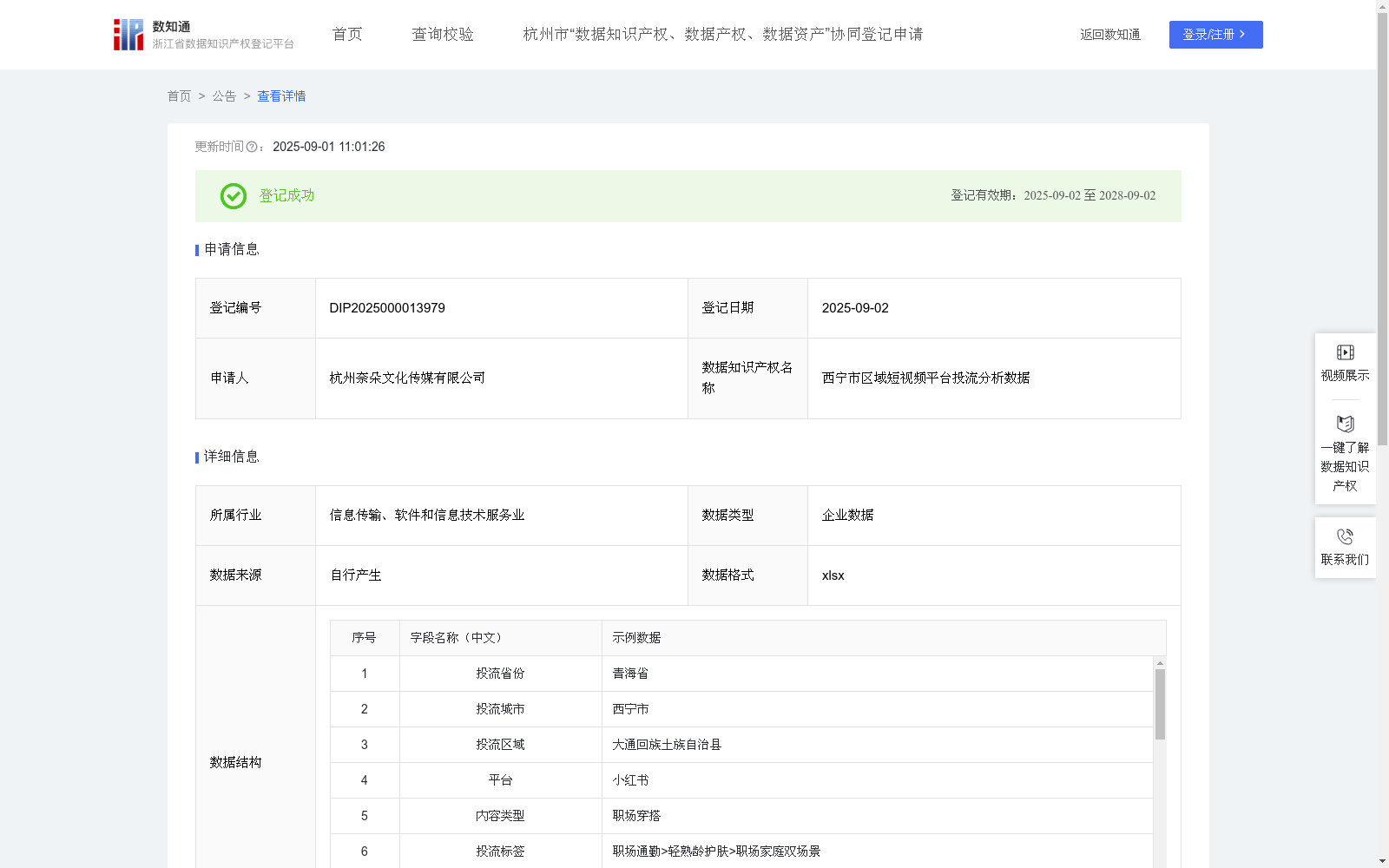
Task: Open the 视频展示 video icon
Action: [1346, 352]
